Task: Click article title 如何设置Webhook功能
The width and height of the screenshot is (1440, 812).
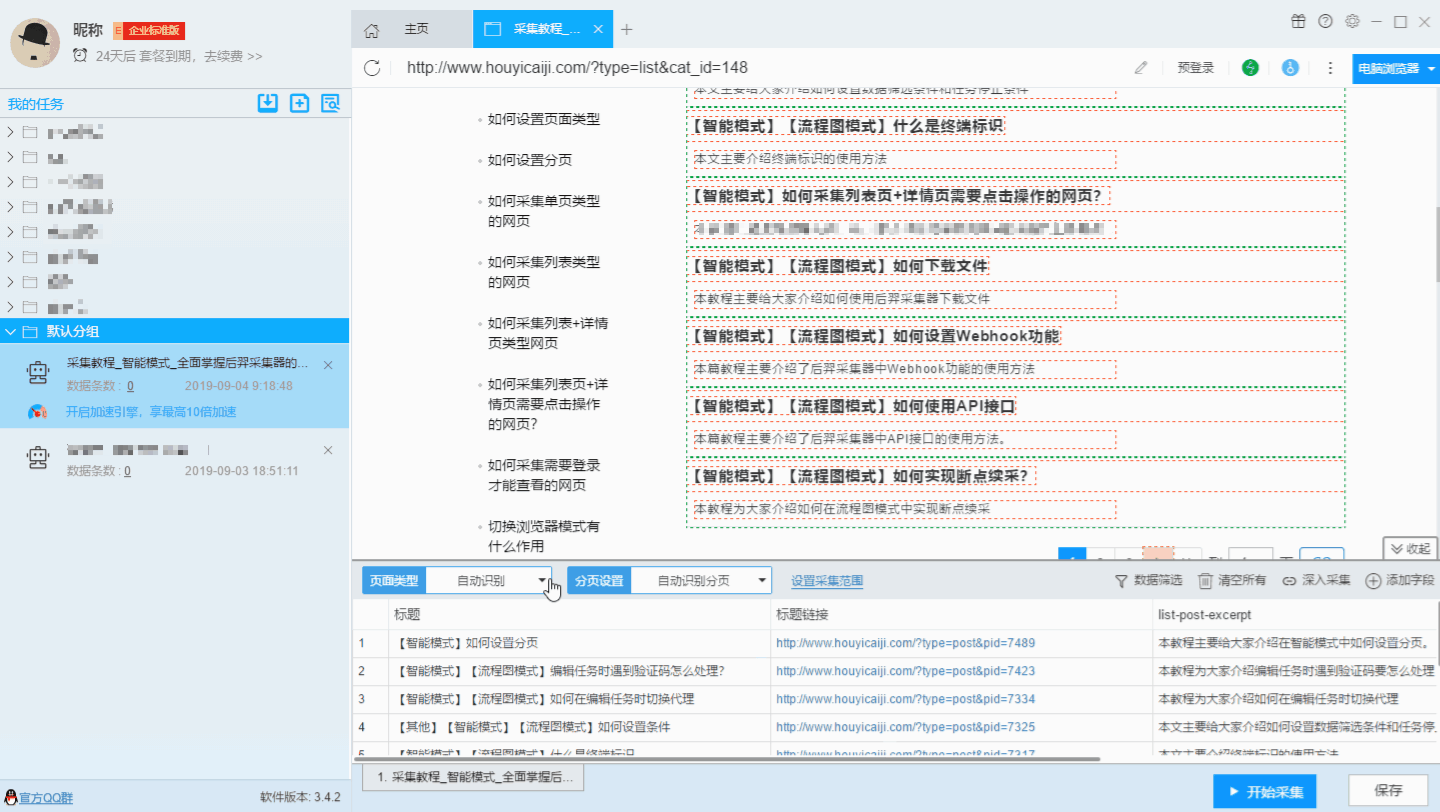Action: pyautogui.click(x=874, y=336)
